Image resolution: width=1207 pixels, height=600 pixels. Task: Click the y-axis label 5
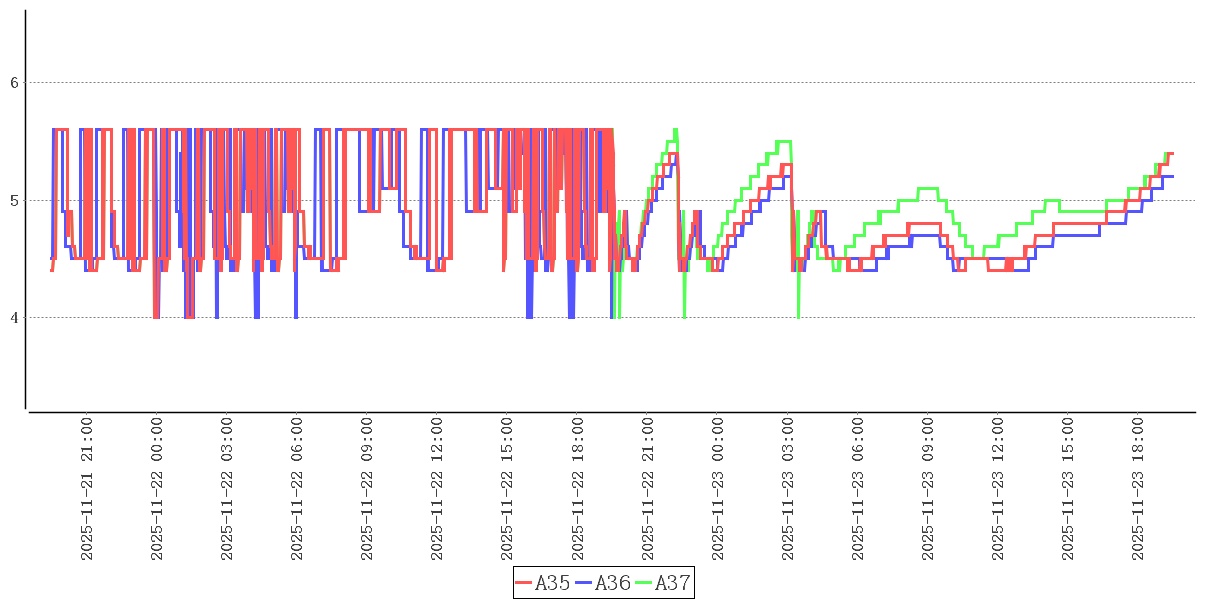pos(15,201)
